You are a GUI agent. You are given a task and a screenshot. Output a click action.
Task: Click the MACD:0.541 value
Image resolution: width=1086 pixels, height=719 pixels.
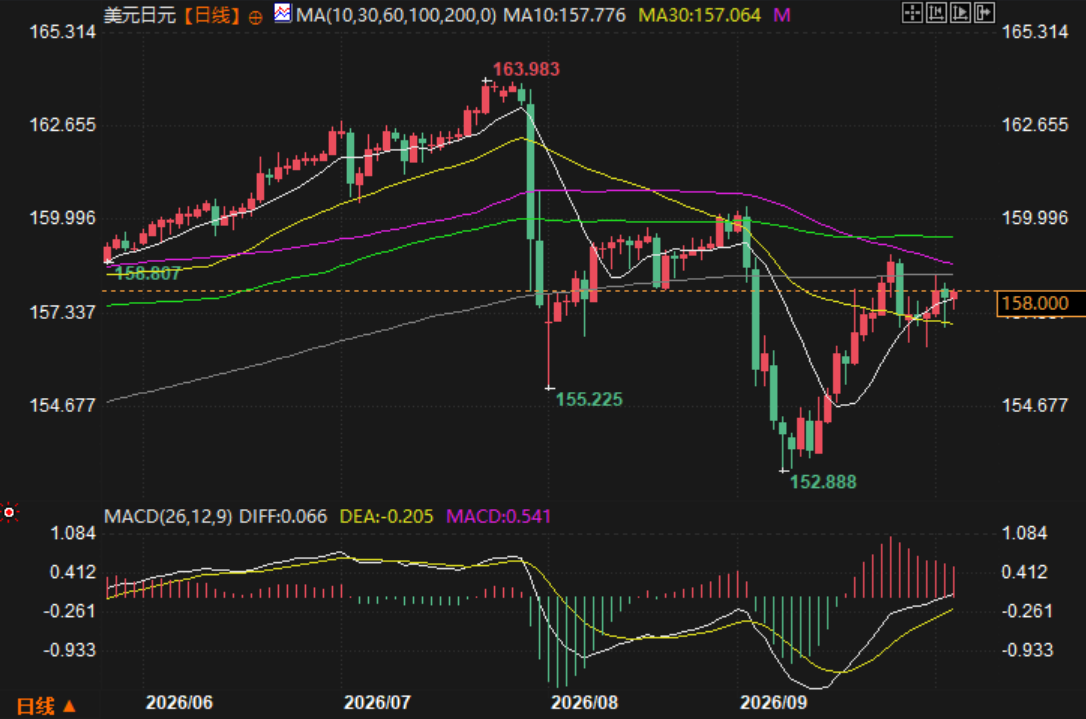[499, 517]
